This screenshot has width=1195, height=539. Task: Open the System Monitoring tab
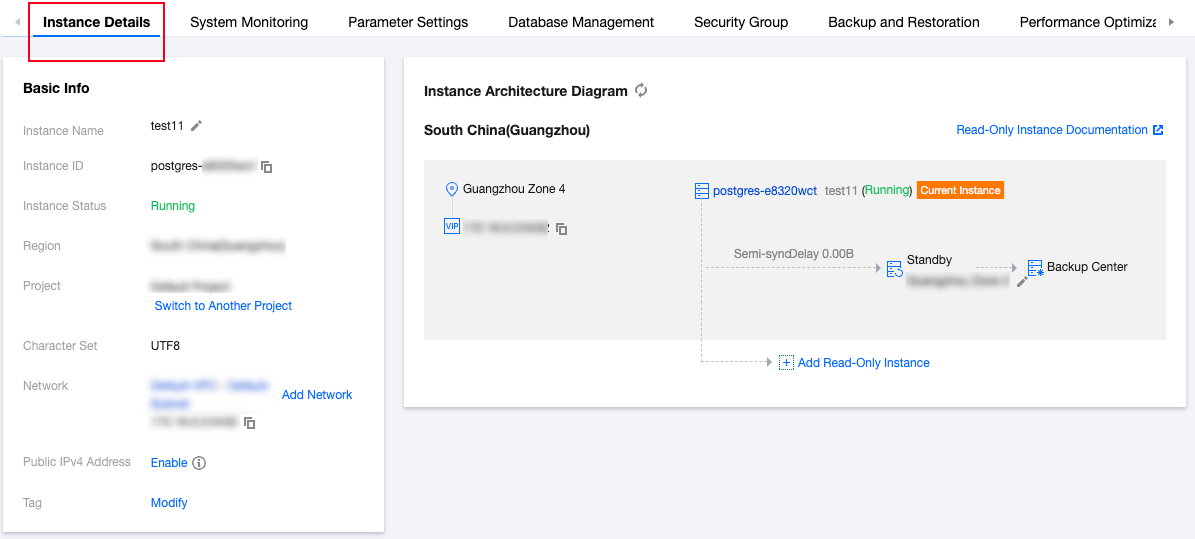249,22
